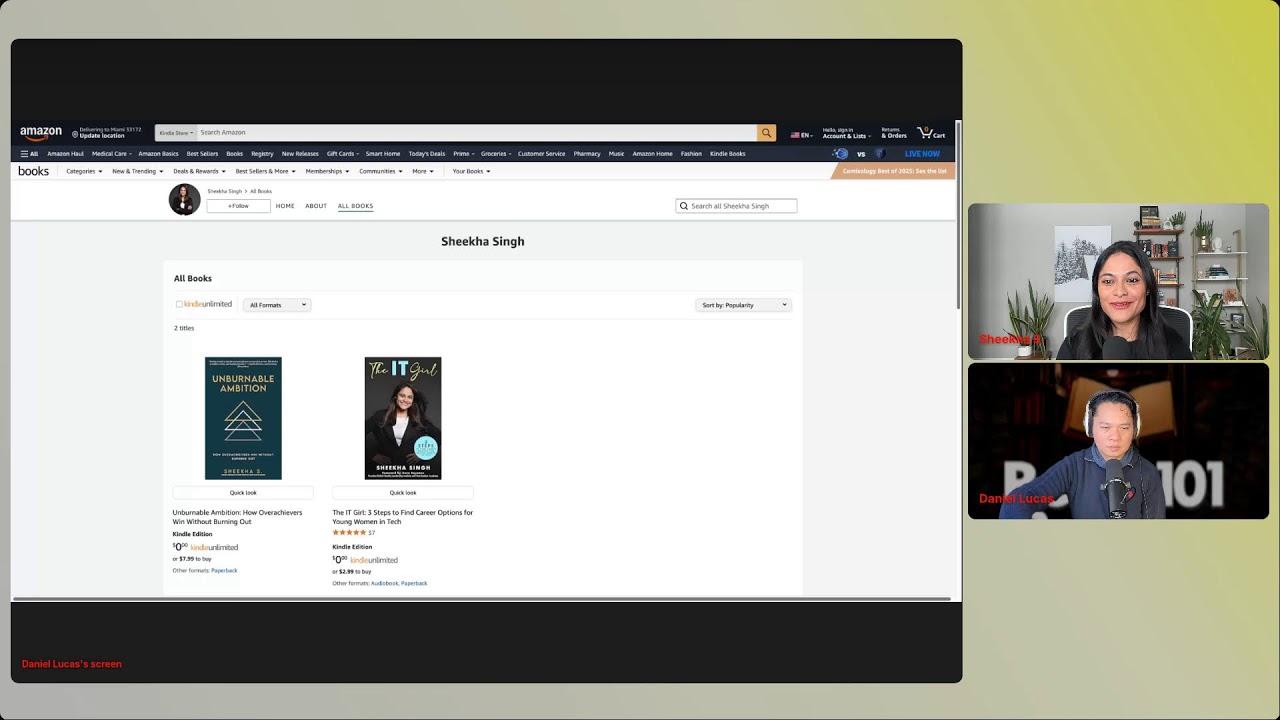Open Best Sellers in nav bar
Viewport: 1280px width, 720px height.
[202, 154]
